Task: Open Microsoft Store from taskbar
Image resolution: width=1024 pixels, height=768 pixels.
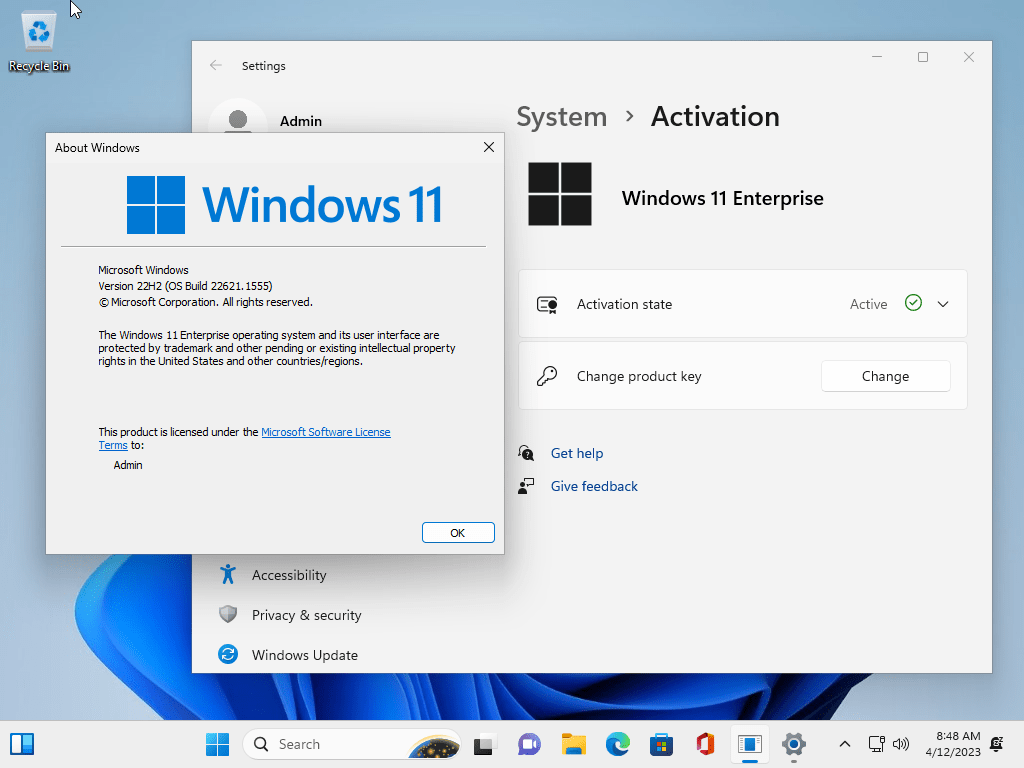Action: [x=662, y=744]
